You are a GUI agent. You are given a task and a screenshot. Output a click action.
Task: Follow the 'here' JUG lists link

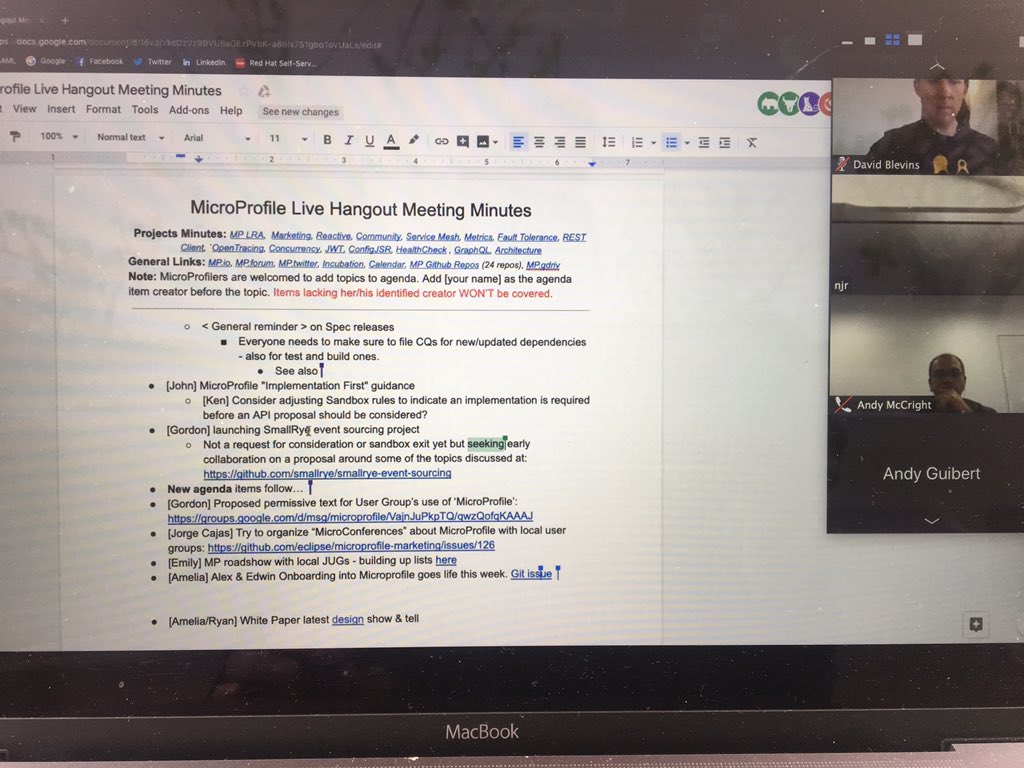(x=446, y=560)
